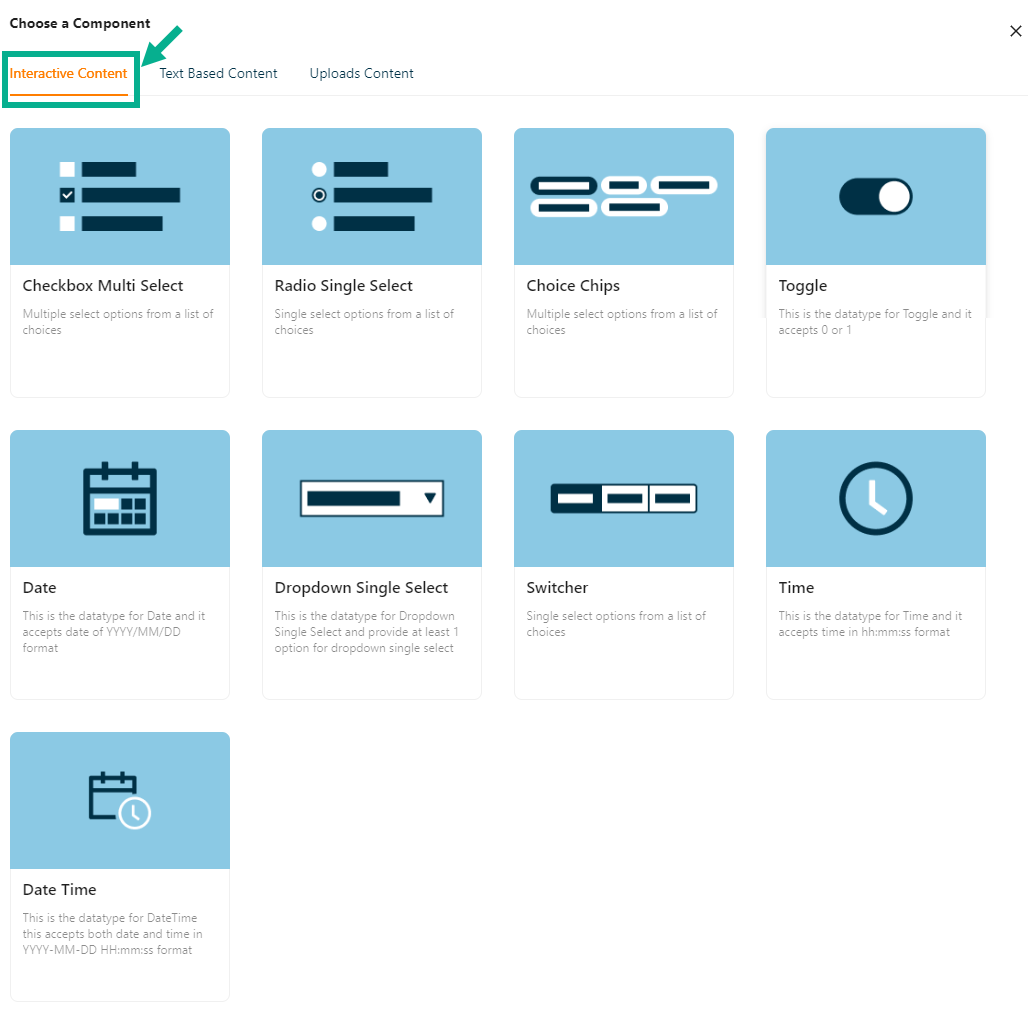Choose the Radio Single Select icon
Viewport: 1030px width, 1011px height.
(x=372, y=196)
